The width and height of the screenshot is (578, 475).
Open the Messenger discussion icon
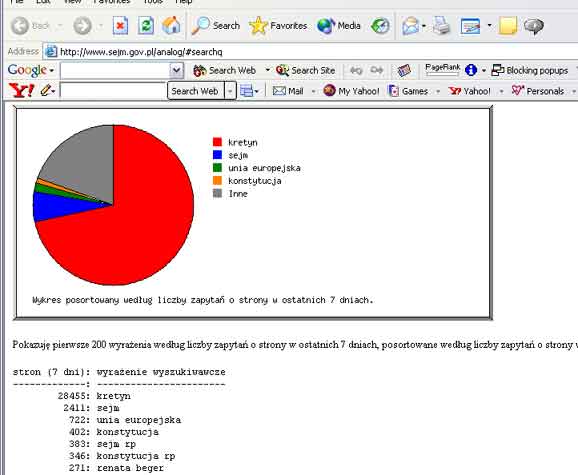534,26
